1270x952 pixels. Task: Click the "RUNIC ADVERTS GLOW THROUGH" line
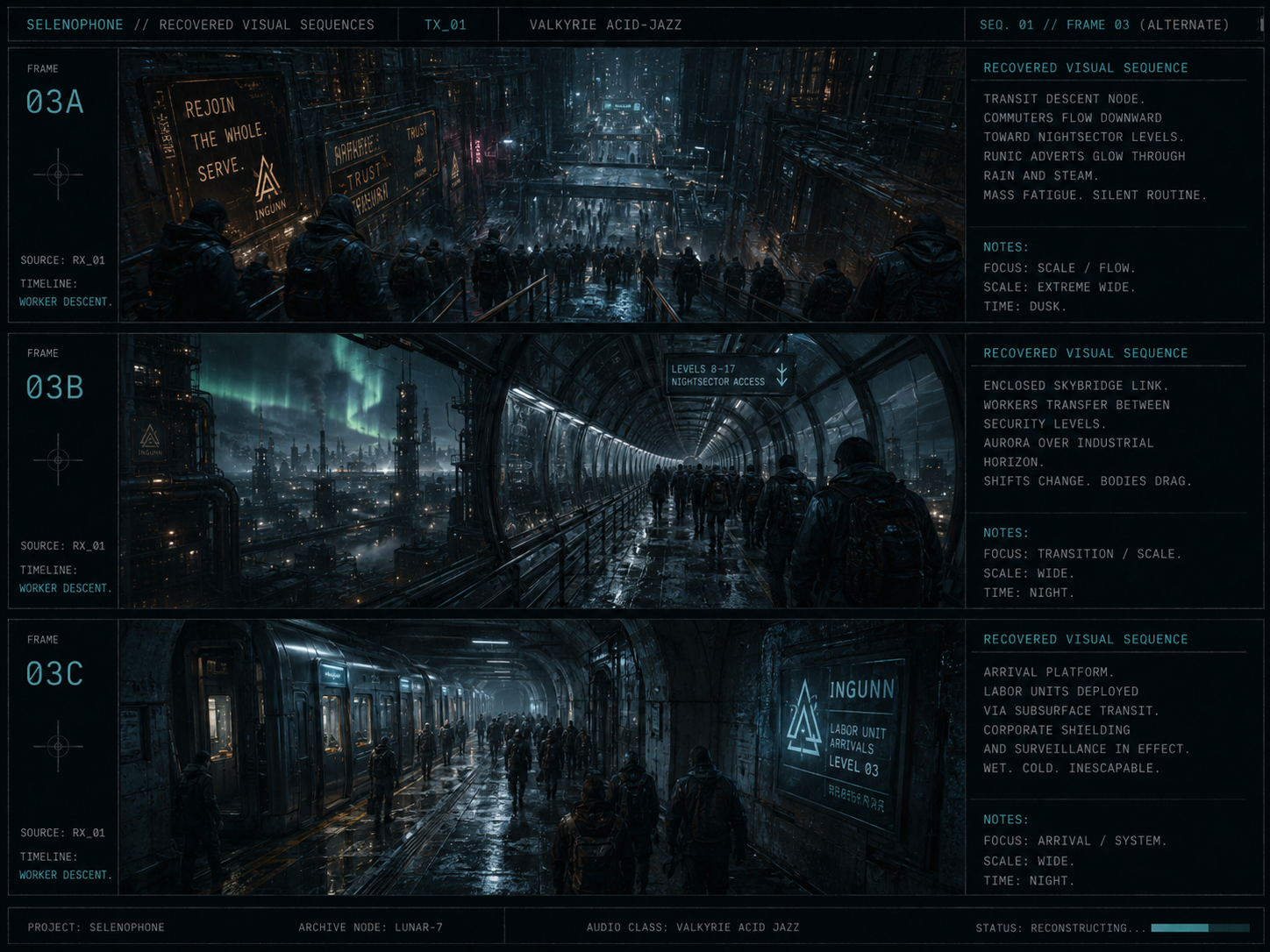(x=1084, y=156)
